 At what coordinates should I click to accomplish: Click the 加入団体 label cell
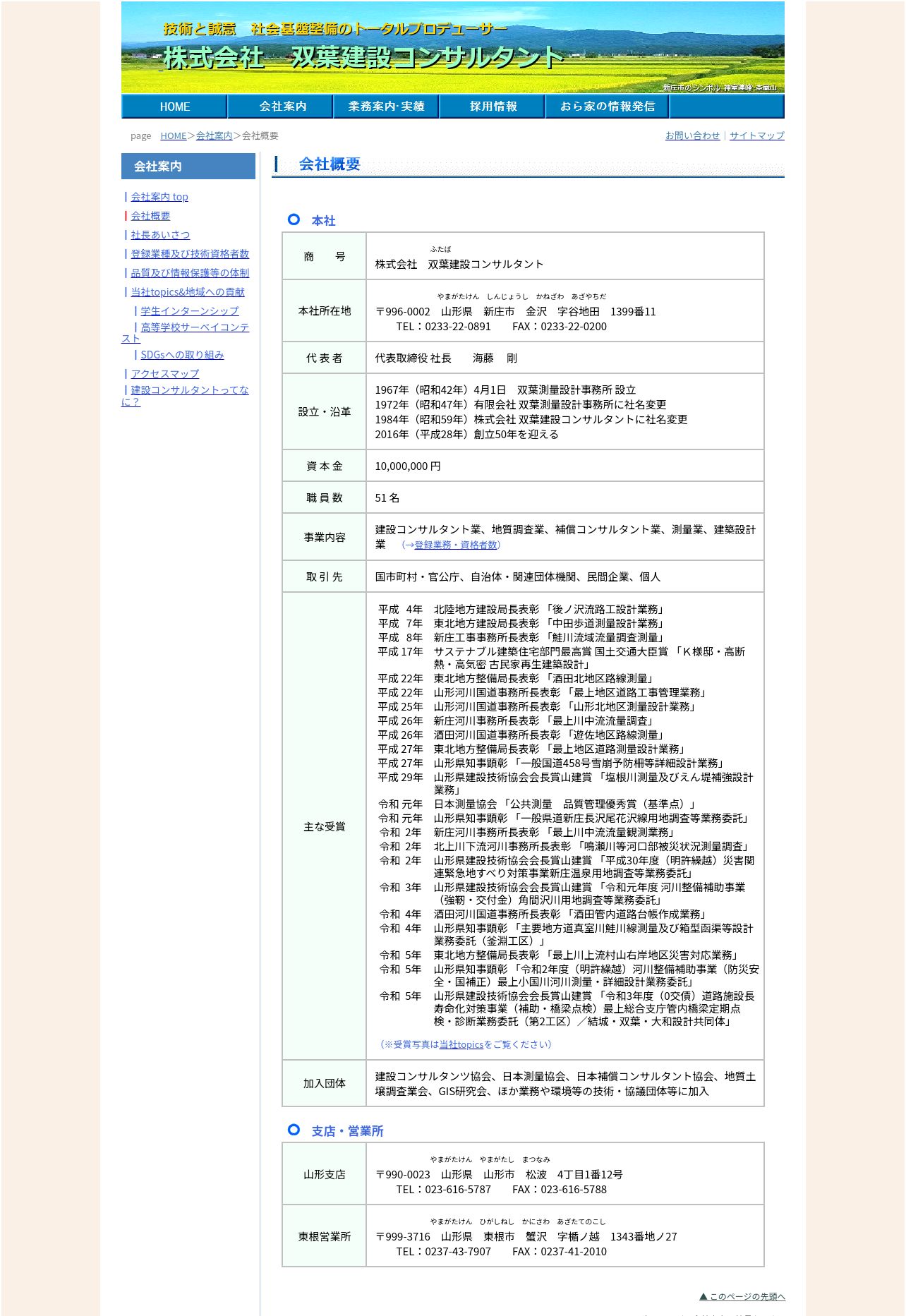[x=325, y=1084]
